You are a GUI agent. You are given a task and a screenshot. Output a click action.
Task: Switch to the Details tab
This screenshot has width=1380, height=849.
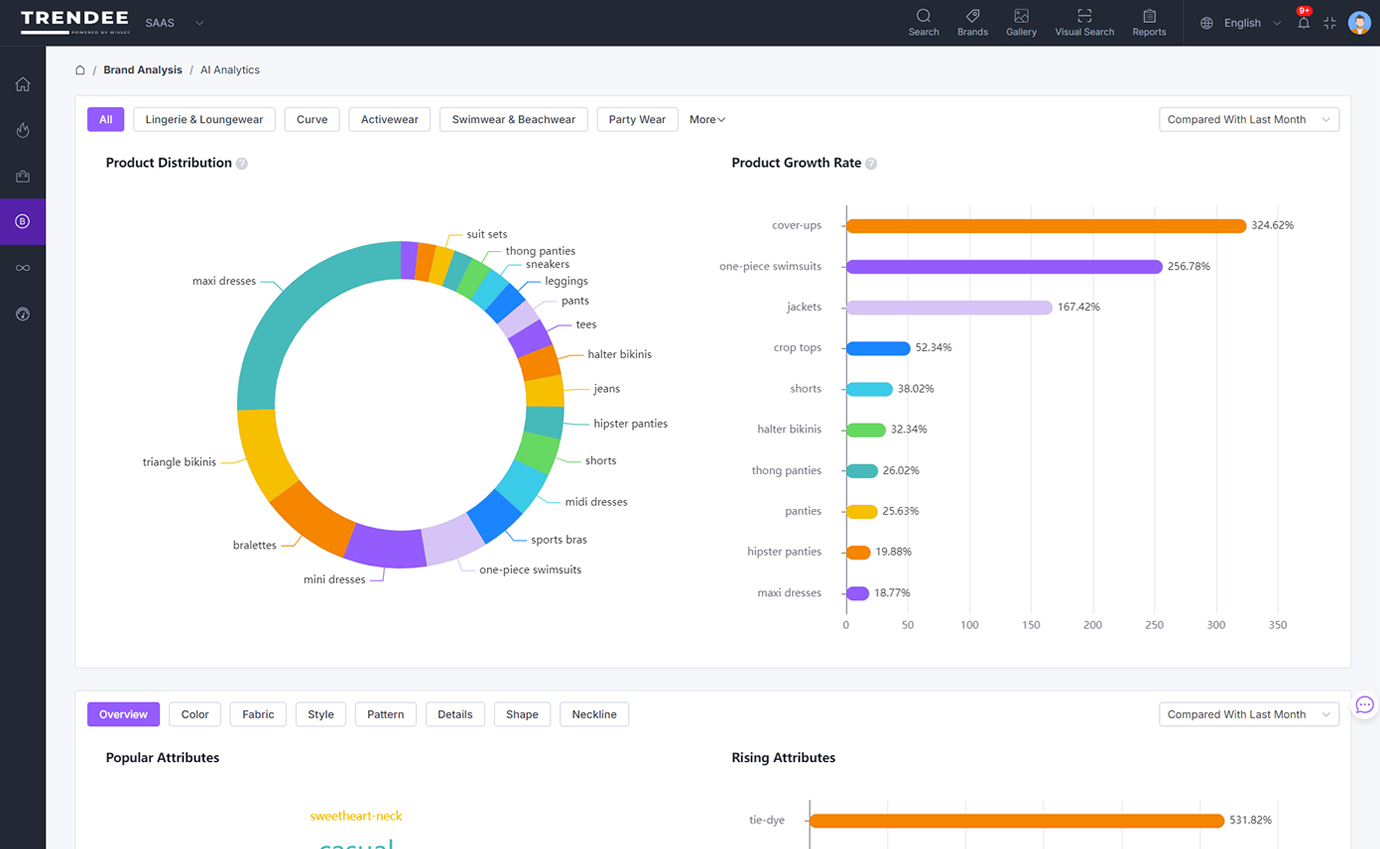tap(455, 715)
